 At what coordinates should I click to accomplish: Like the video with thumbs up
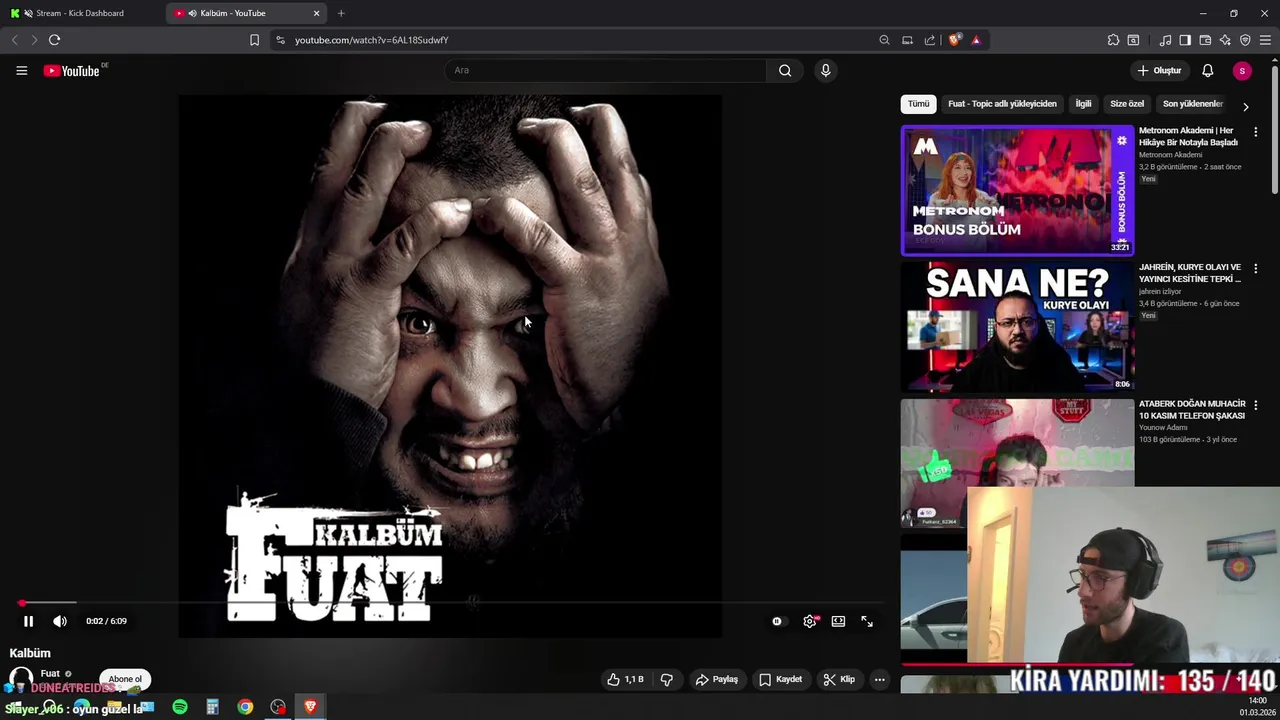(625, 680)
